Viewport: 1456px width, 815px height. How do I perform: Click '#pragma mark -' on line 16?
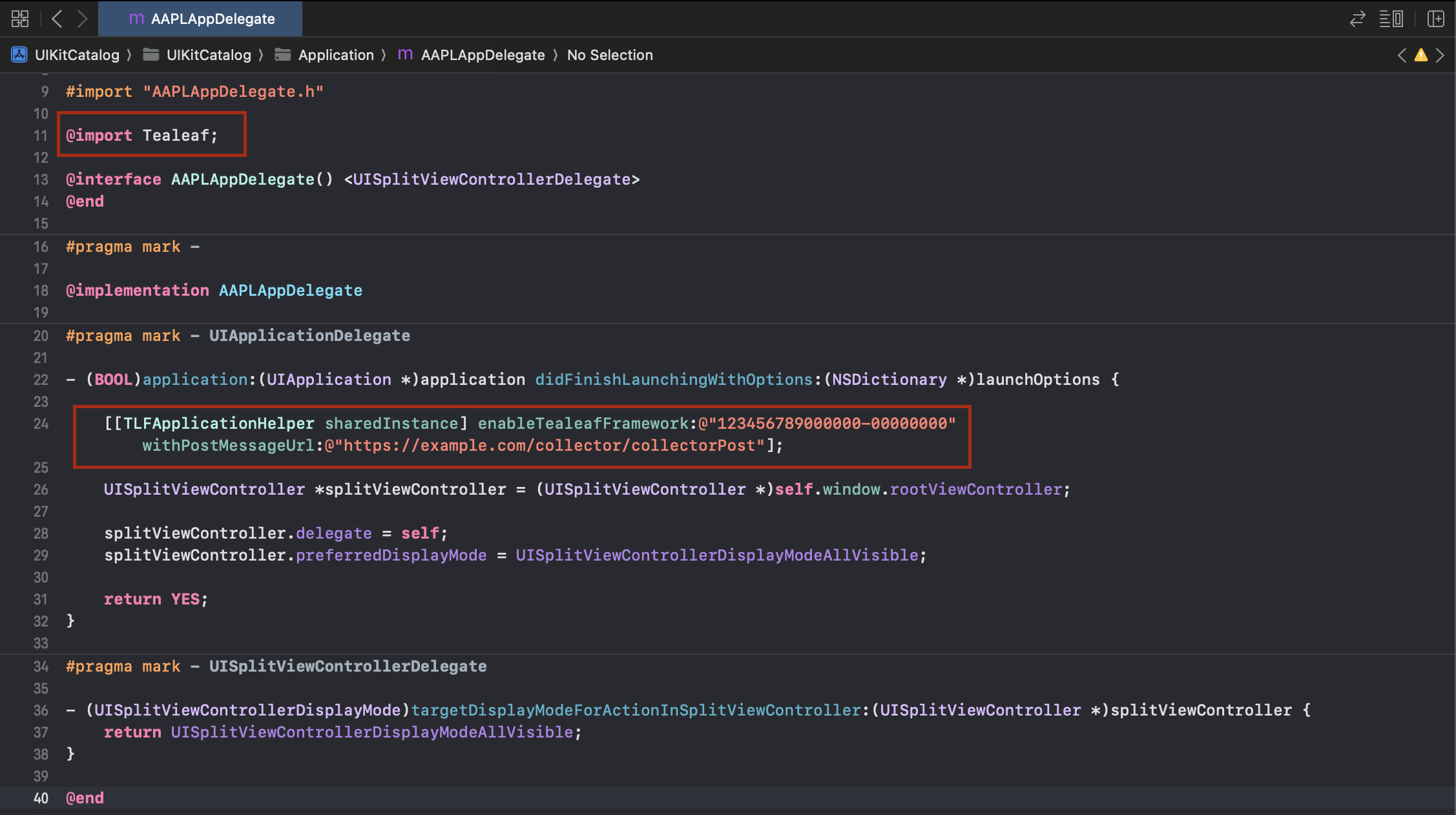(x=132, y=247)
